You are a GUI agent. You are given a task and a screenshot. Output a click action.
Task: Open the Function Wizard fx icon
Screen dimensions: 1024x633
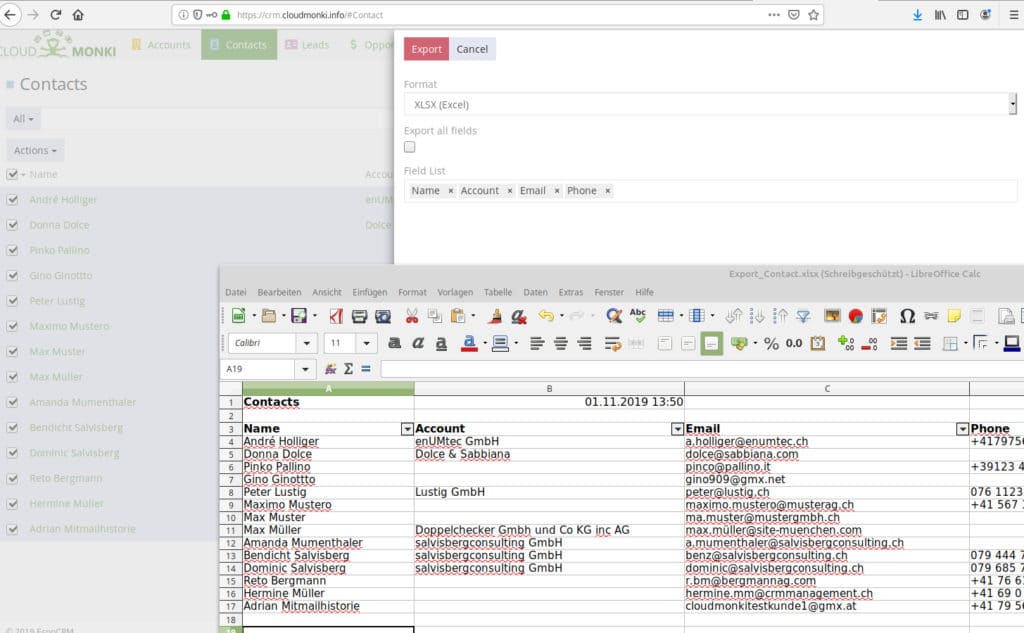(x=330, y=369)
